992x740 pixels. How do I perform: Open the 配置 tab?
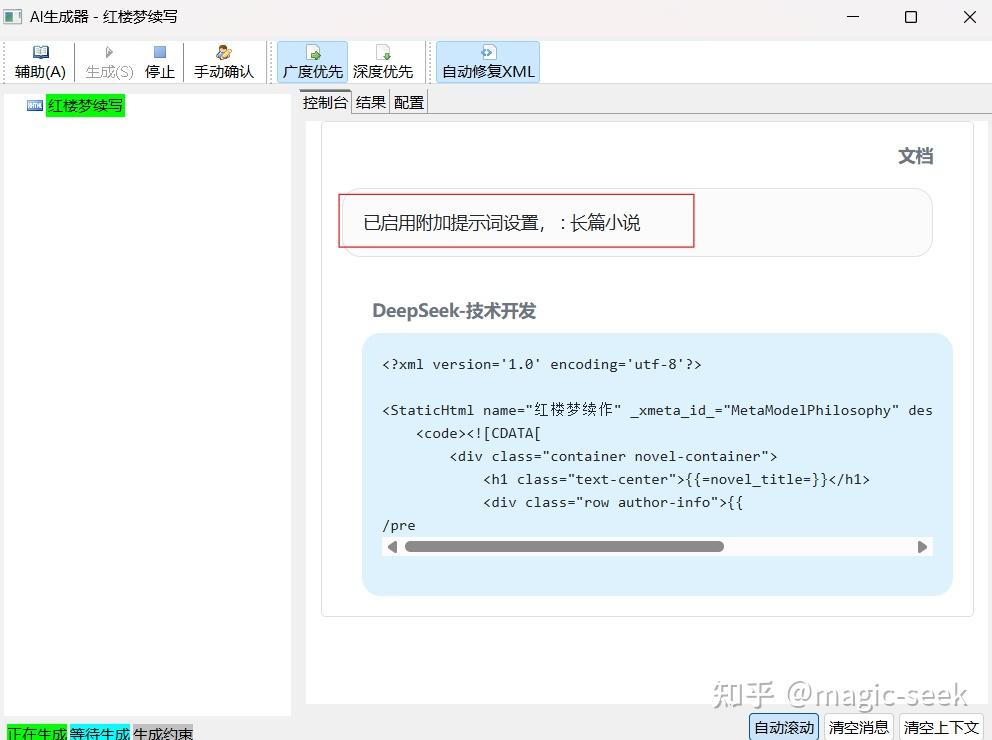[x=408, y=101]
